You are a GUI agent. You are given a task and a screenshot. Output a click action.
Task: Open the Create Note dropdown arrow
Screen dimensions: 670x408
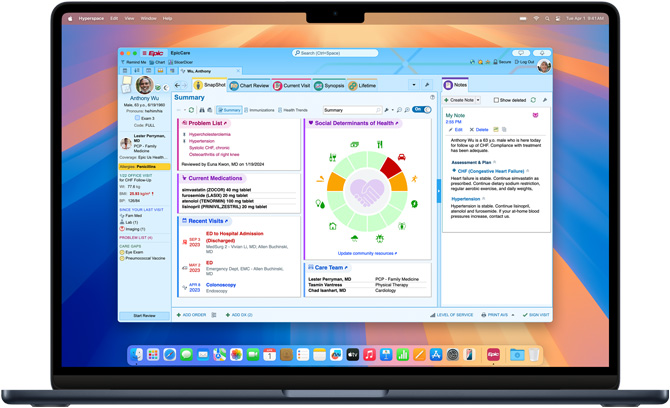(478, 100)
